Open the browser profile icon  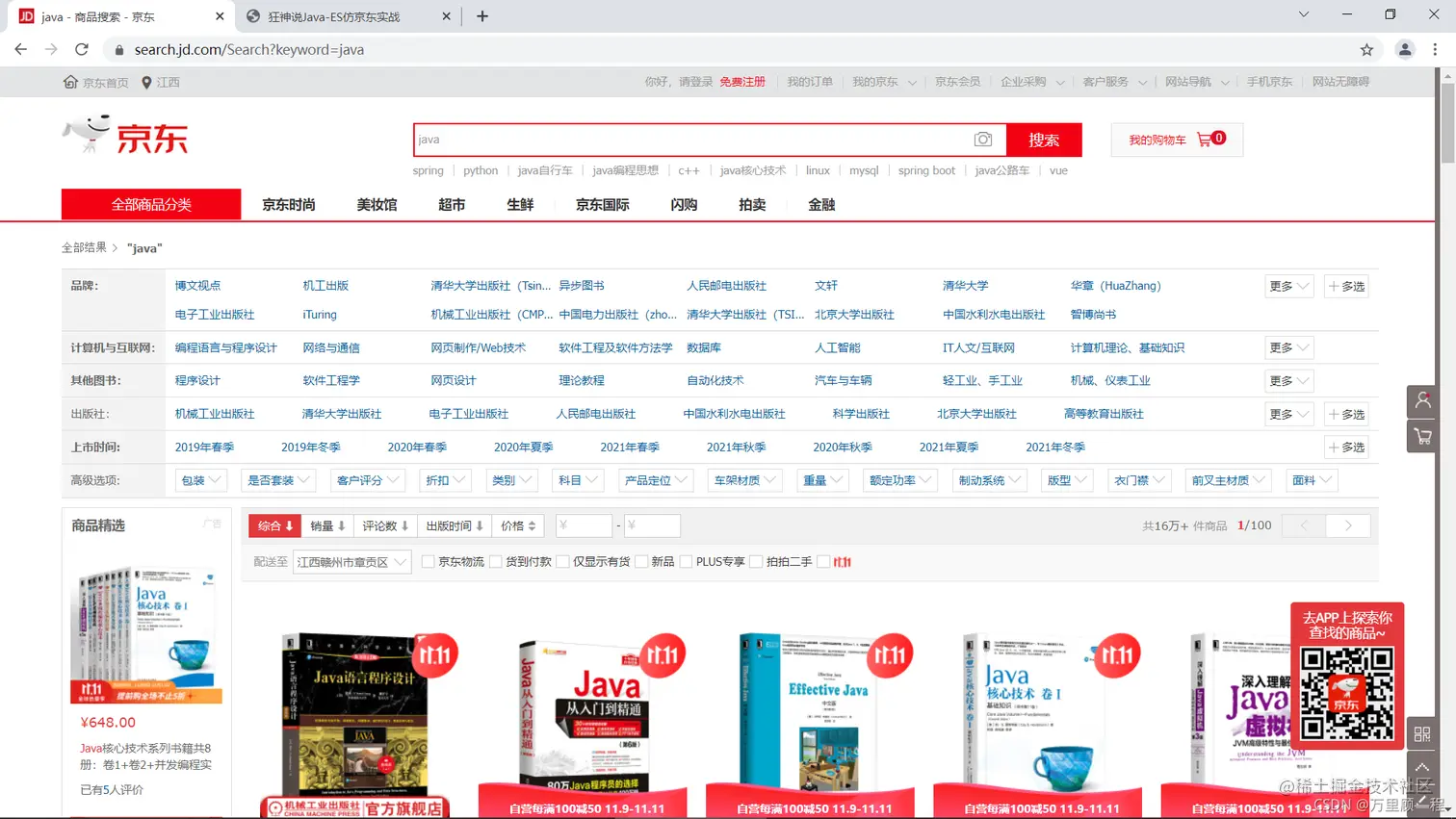tap(1405, 49)
